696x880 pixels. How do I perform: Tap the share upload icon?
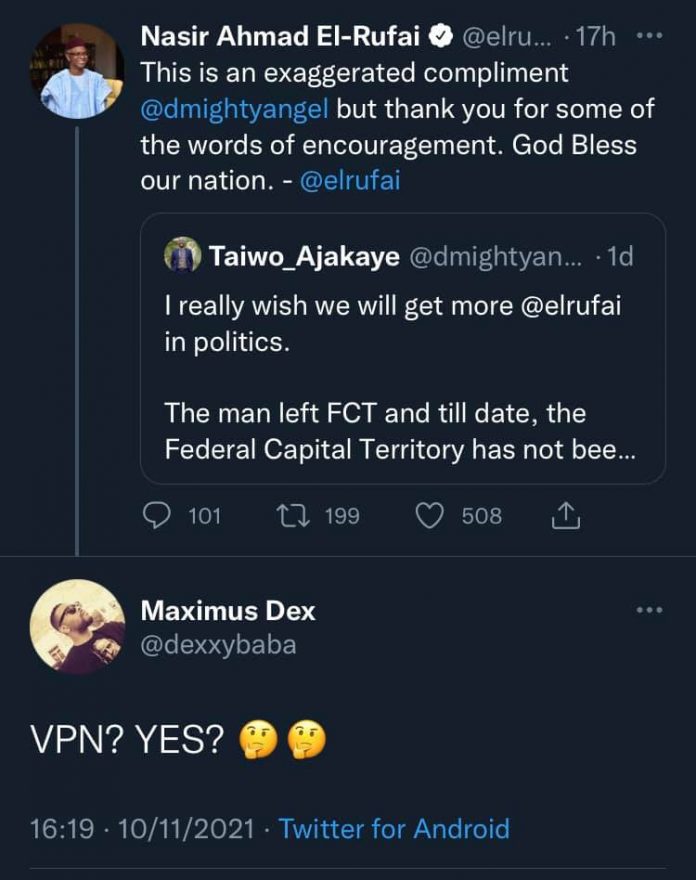click(565, 515)
